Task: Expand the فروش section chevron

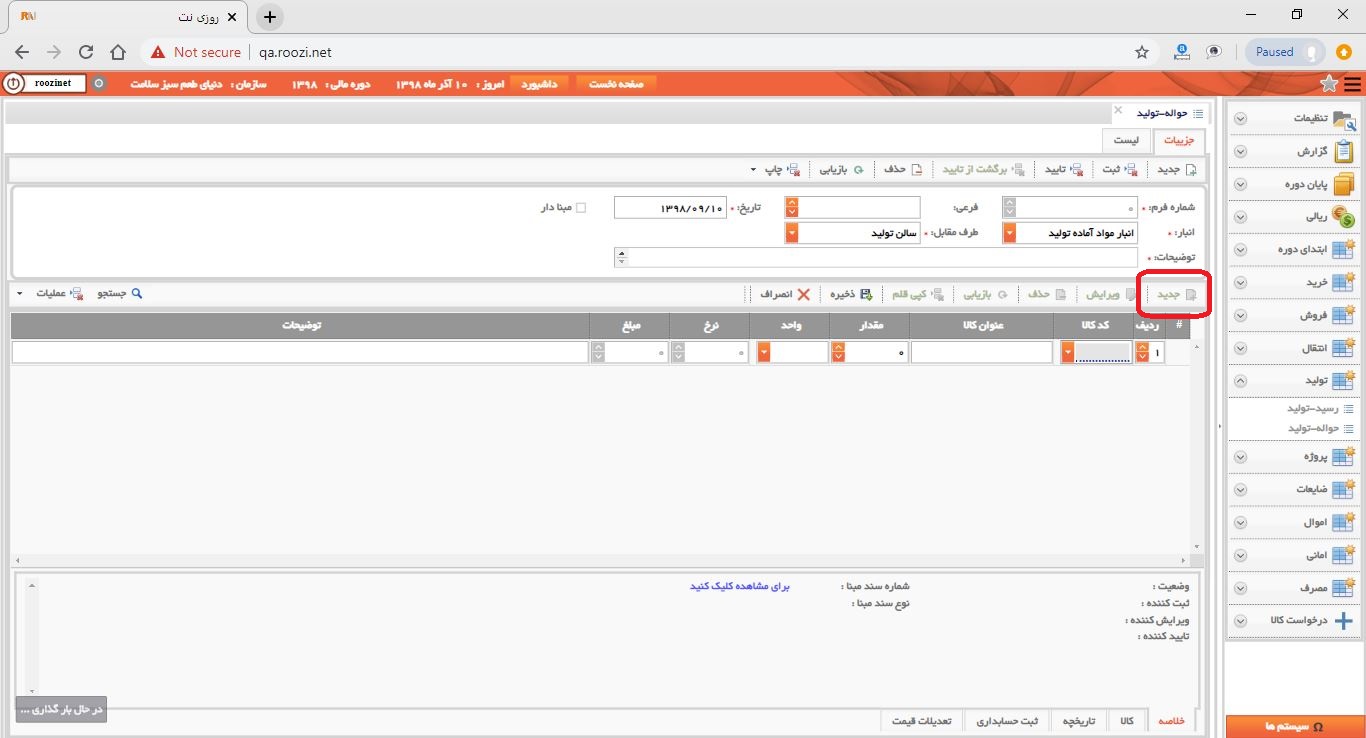Action: (1240, 316)
